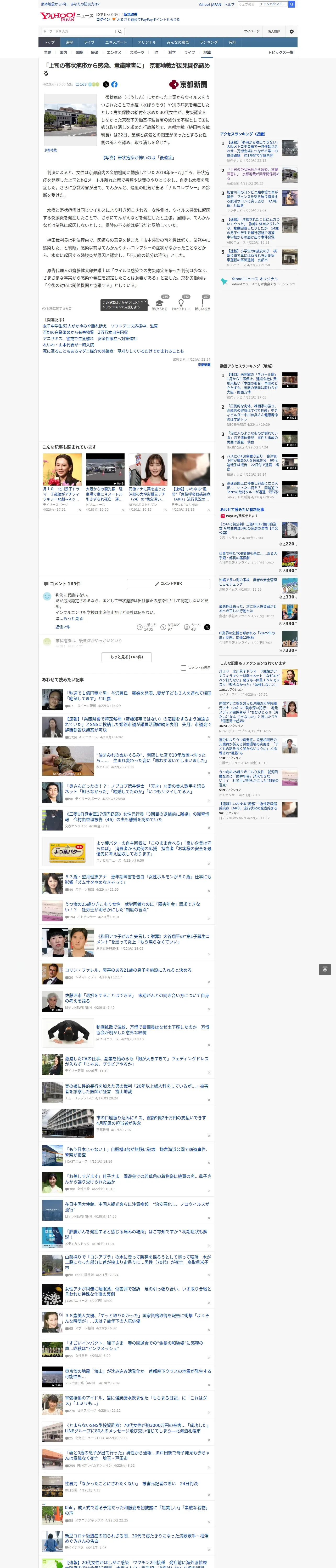Click the keyword search magnifier icon
The width and height of the screenshot is (336, 1568).
pos(120,32)
